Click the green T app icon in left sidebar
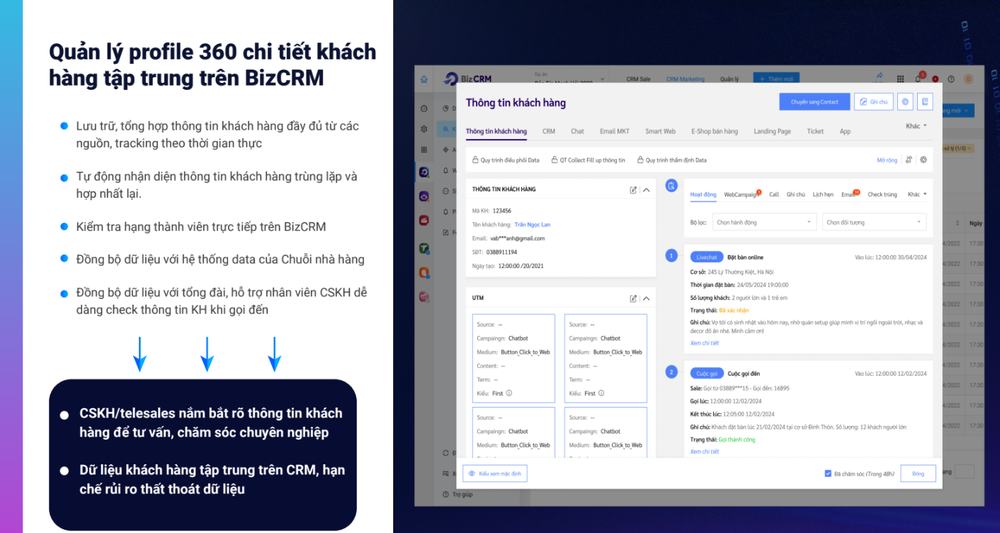1000x533 pixels. coord(424,249)
